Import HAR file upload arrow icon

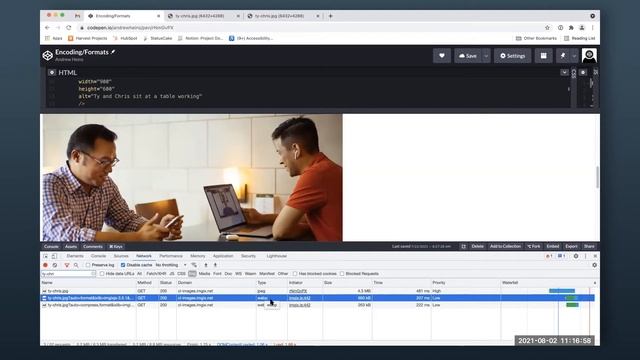click(x=206, y=265)
